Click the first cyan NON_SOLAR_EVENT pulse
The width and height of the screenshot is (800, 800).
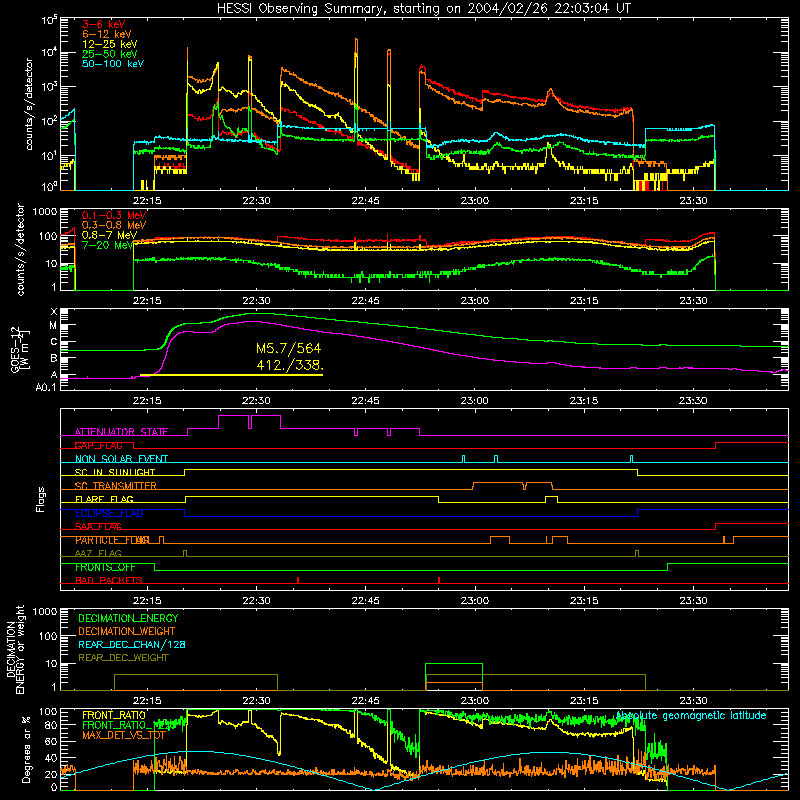pyautogui.click(x=463, y=459)
